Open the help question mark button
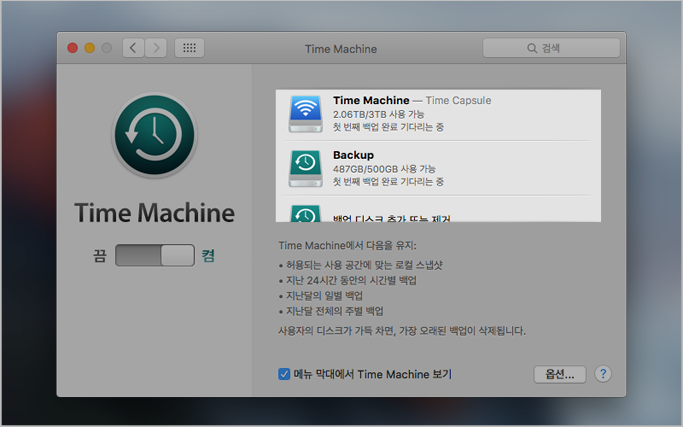Screen dimensions: 683x427 (603, 374)
